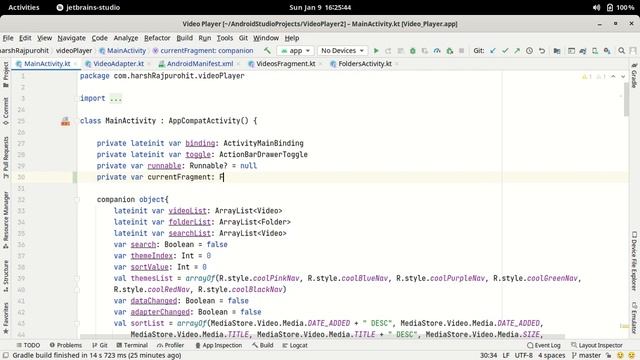
Task: Open the Logcat tool window
Action: 295,345
